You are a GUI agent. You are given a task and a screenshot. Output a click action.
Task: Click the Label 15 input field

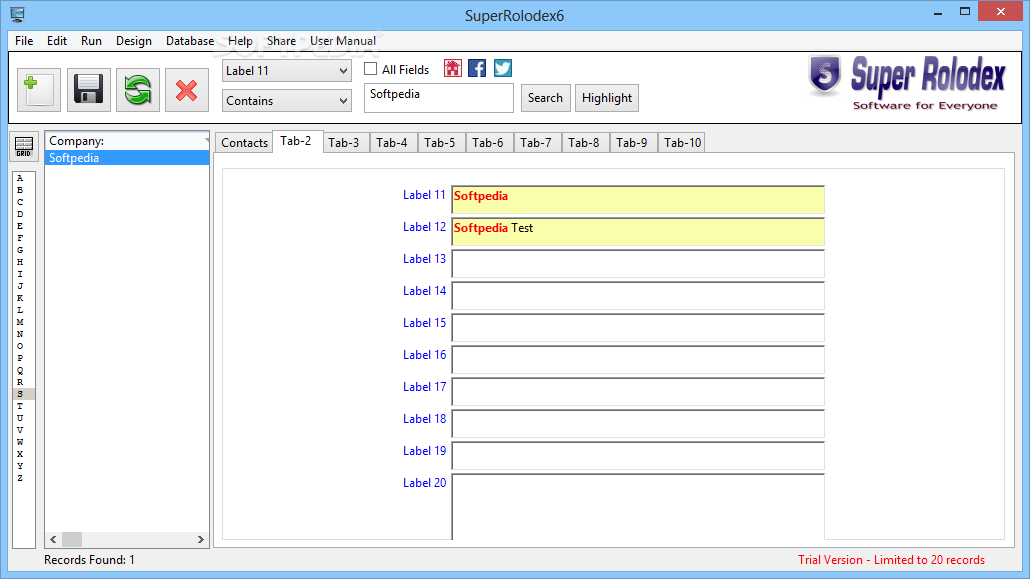point(638,328)
